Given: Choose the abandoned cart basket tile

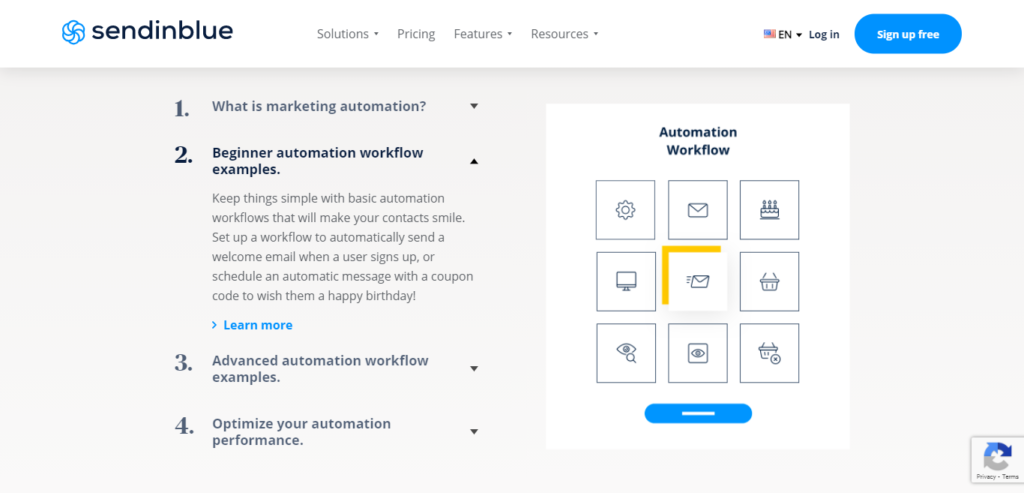Looking at the screenshot, I should tap(769, 353).
